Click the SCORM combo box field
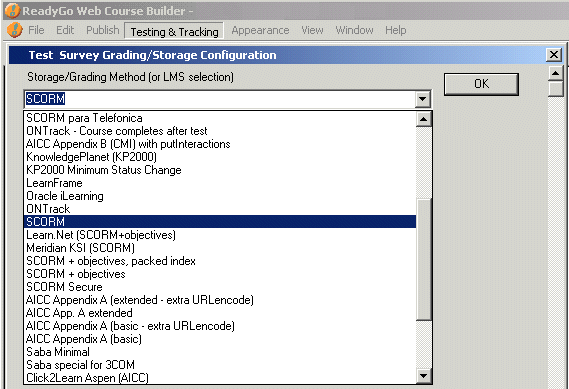Screen dimensions: 569x389 pyautogui.click(x=220, y=99)
